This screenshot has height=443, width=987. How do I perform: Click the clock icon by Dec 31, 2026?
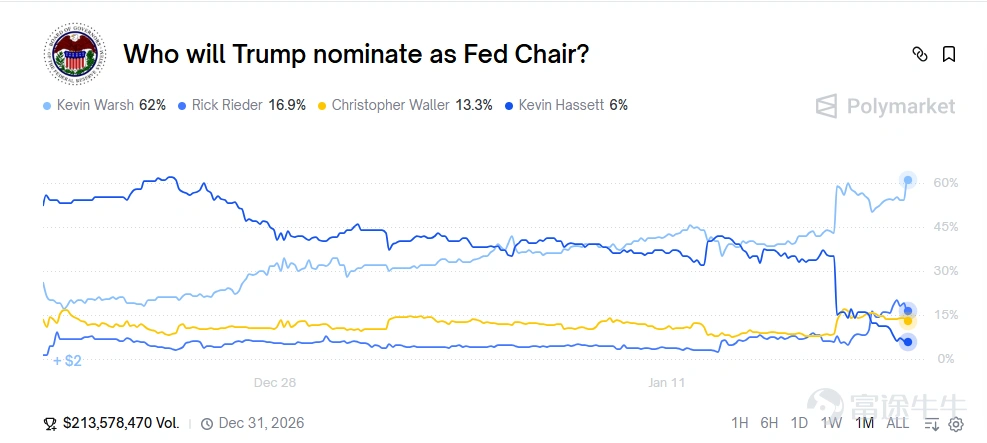208,423
